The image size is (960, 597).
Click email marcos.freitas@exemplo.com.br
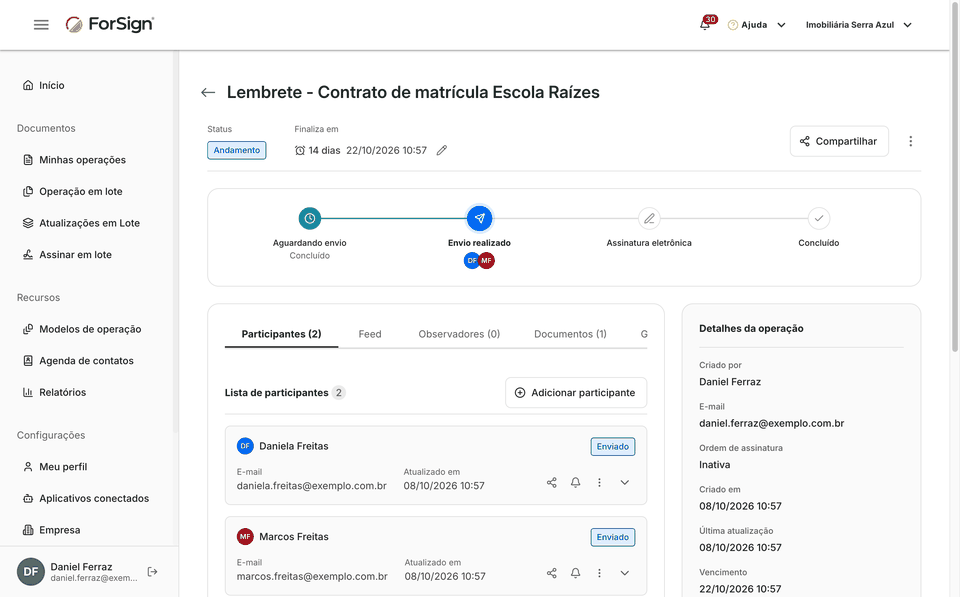tap(312, 577)
